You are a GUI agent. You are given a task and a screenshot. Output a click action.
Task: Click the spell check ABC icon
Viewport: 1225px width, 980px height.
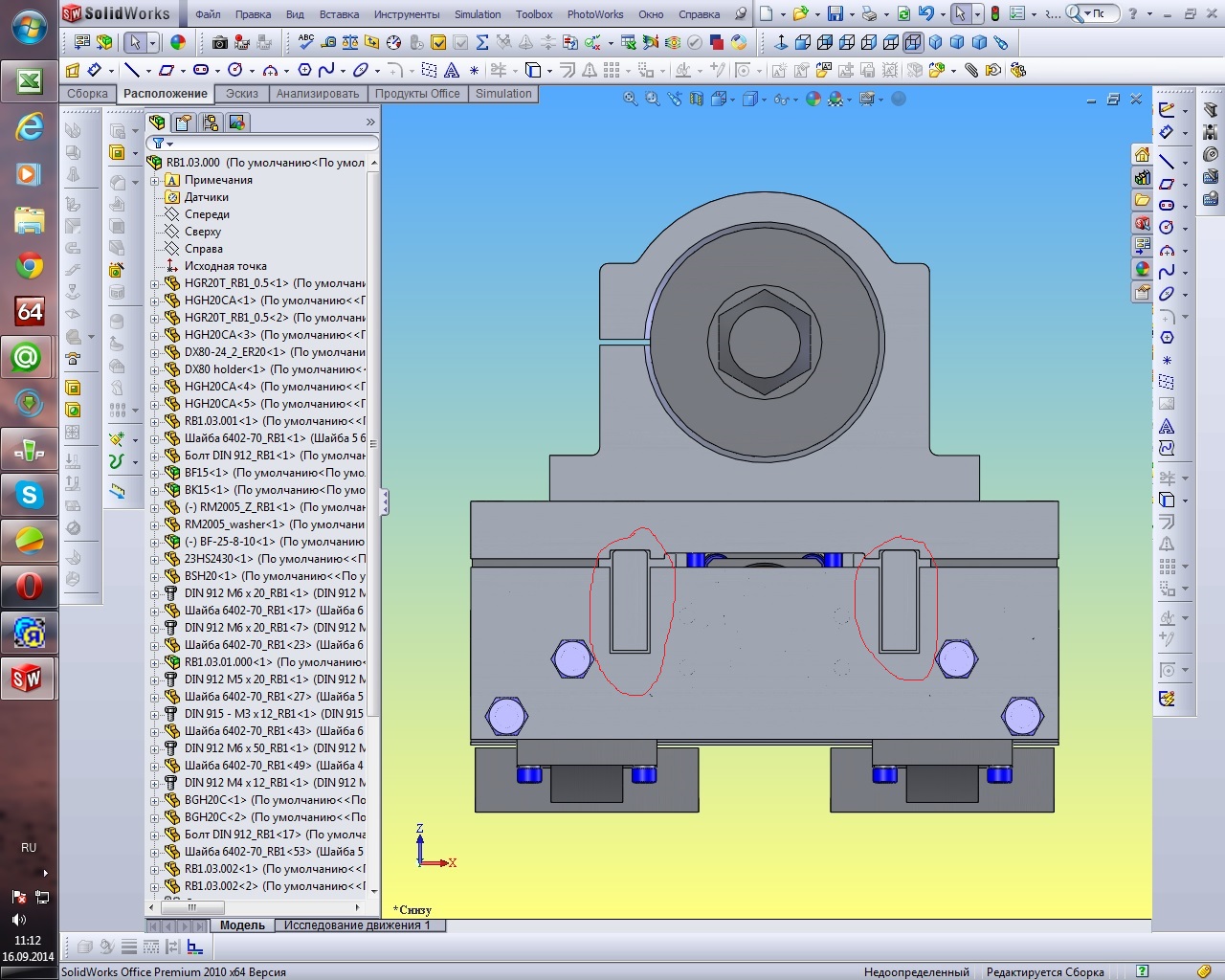[306, 42]
